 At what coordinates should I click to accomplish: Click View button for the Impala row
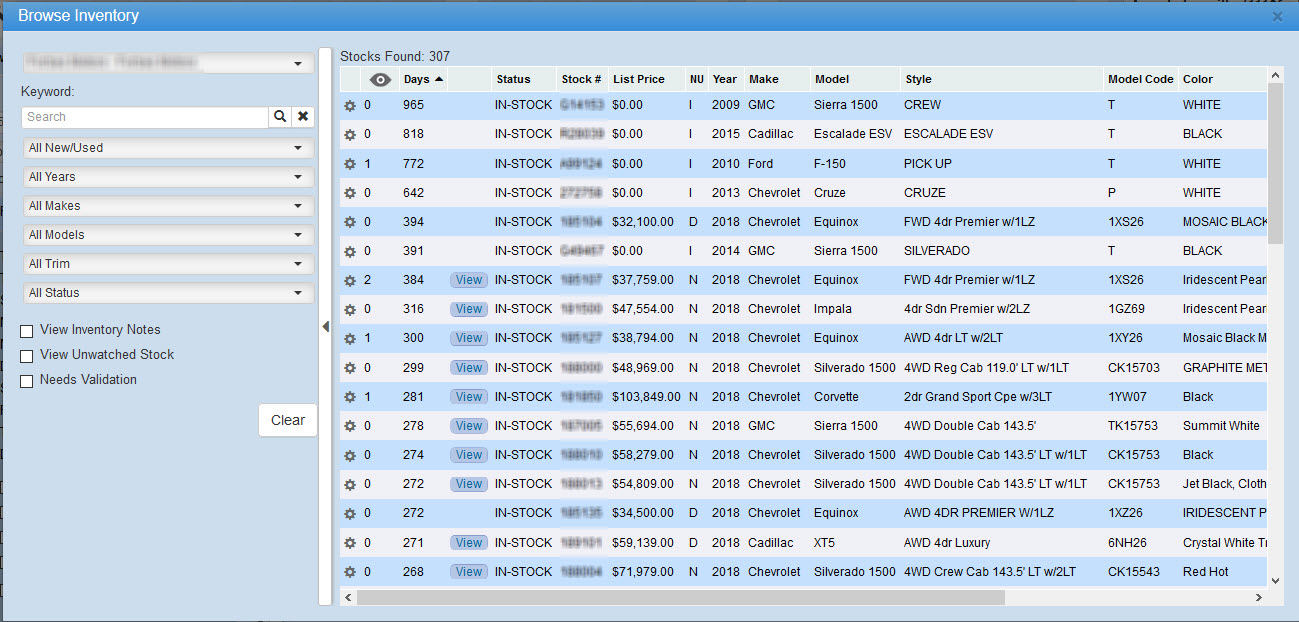tap(468, 309)
